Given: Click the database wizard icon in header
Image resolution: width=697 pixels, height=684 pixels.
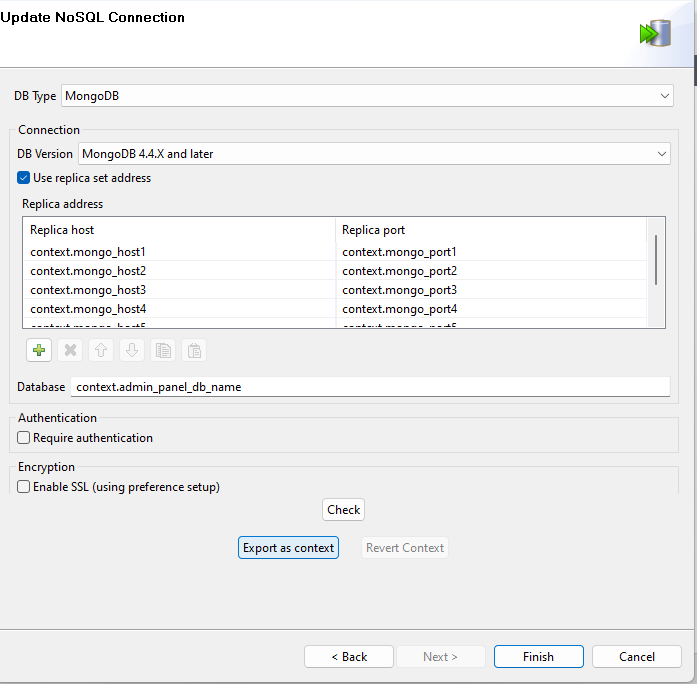Looking at the screenshot, I should pos(655,33).
